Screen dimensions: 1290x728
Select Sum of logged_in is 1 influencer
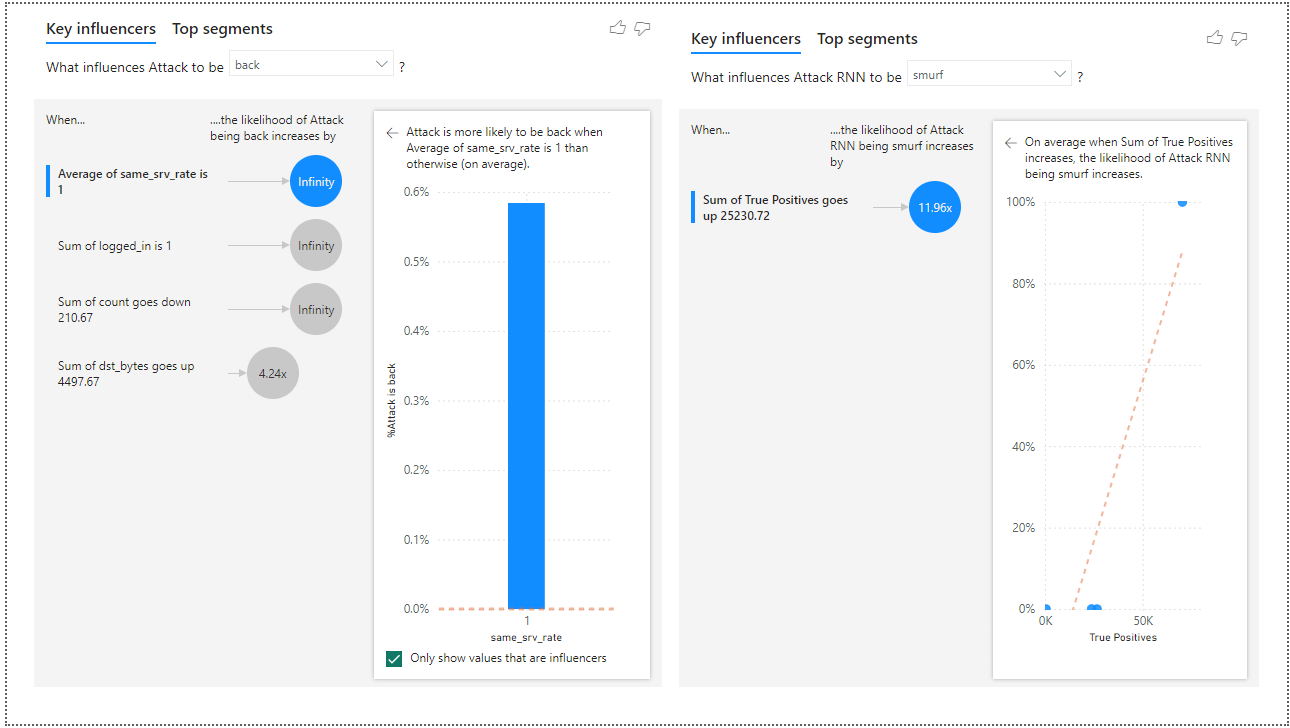pyautogui.click(x=115, y=246)
